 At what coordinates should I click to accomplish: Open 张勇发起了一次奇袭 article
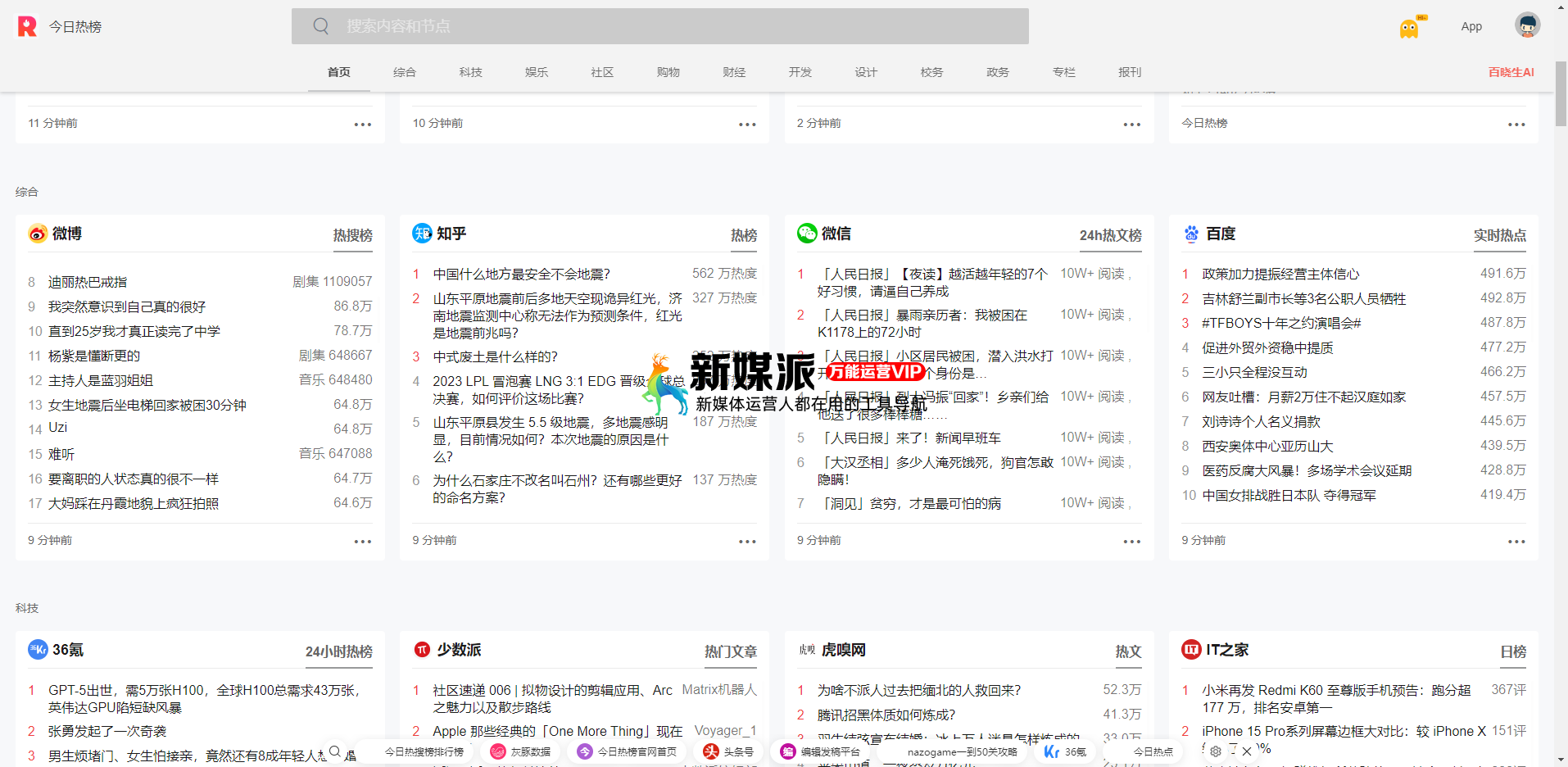107,731
